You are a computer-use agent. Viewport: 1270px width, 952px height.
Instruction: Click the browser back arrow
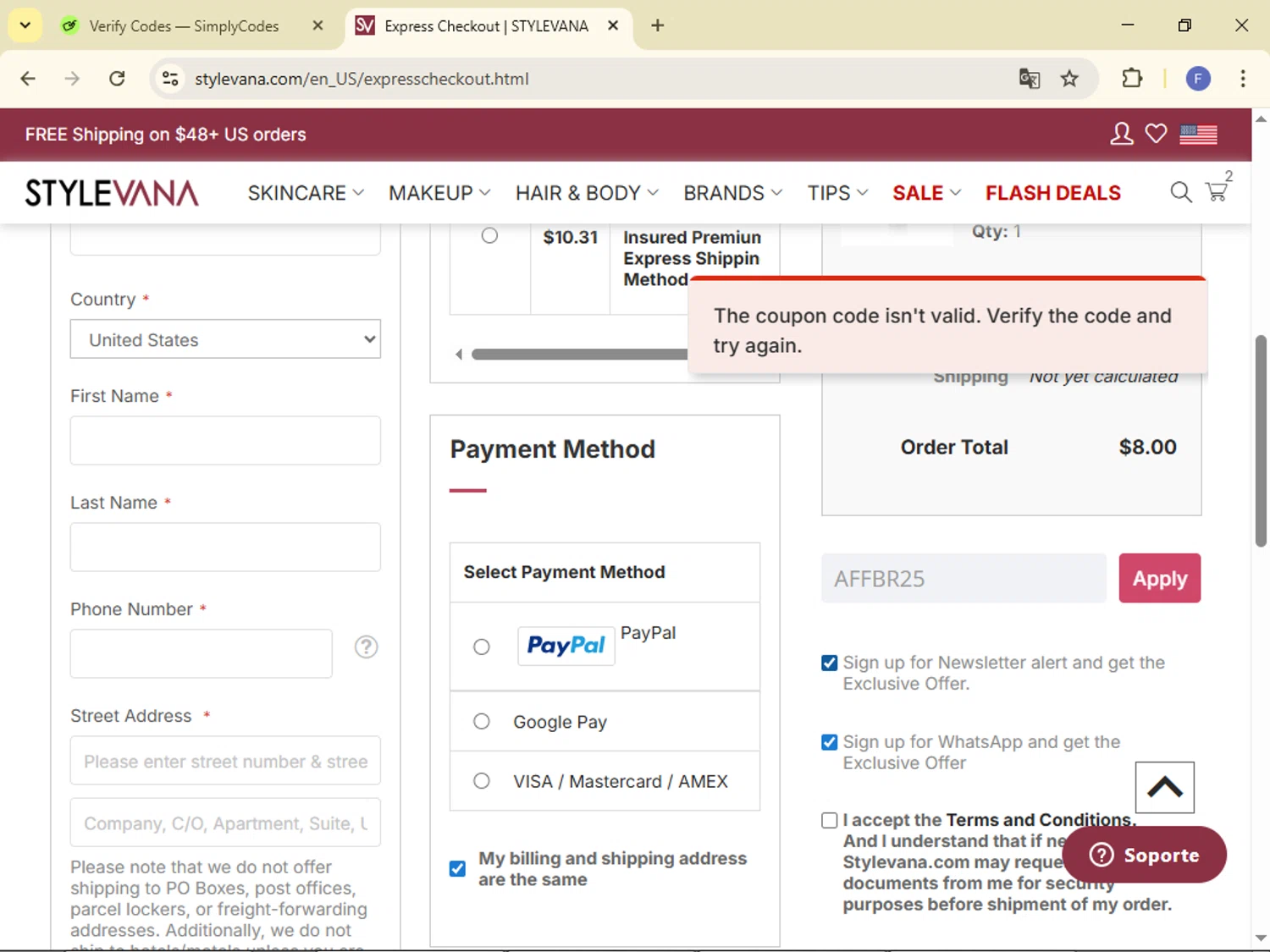click(x=28, y=79)
